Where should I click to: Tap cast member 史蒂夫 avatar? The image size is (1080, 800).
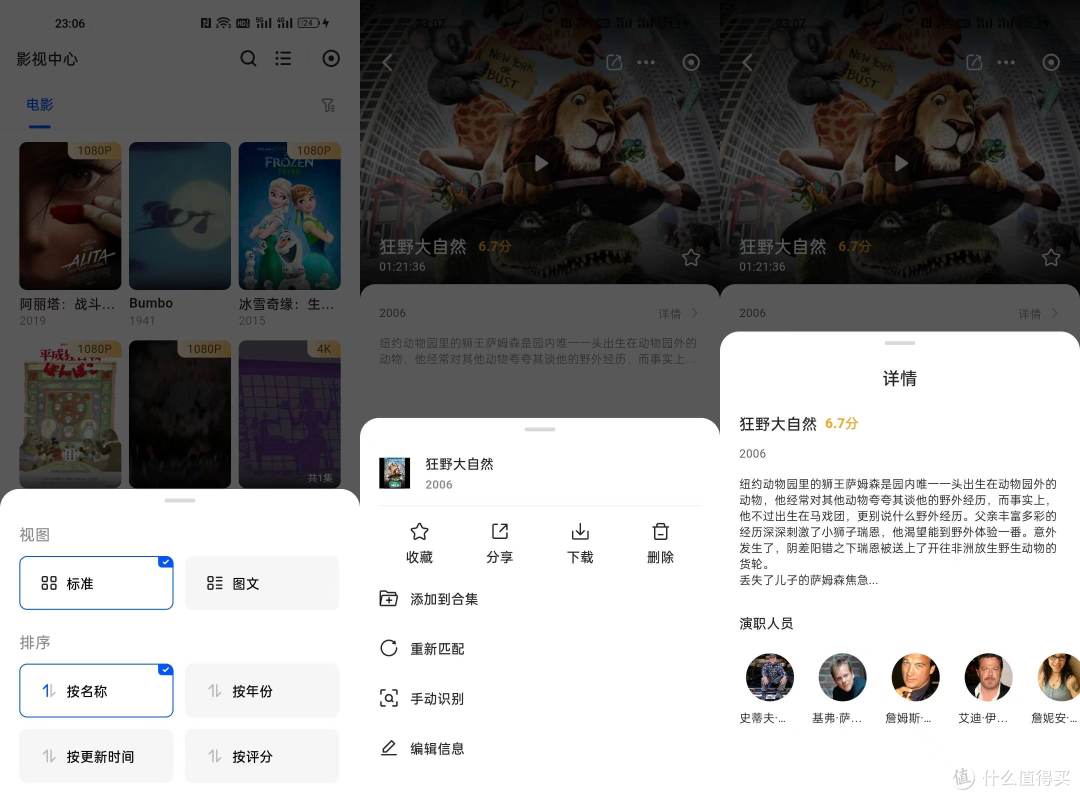[769, 677]
